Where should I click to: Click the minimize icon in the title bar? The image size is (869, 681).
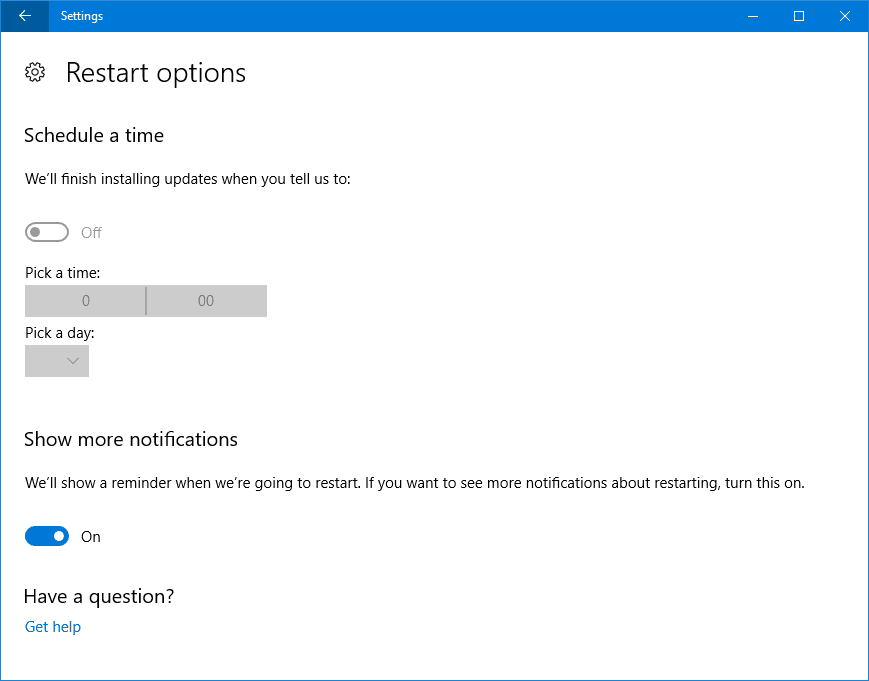tap(751, 16)
